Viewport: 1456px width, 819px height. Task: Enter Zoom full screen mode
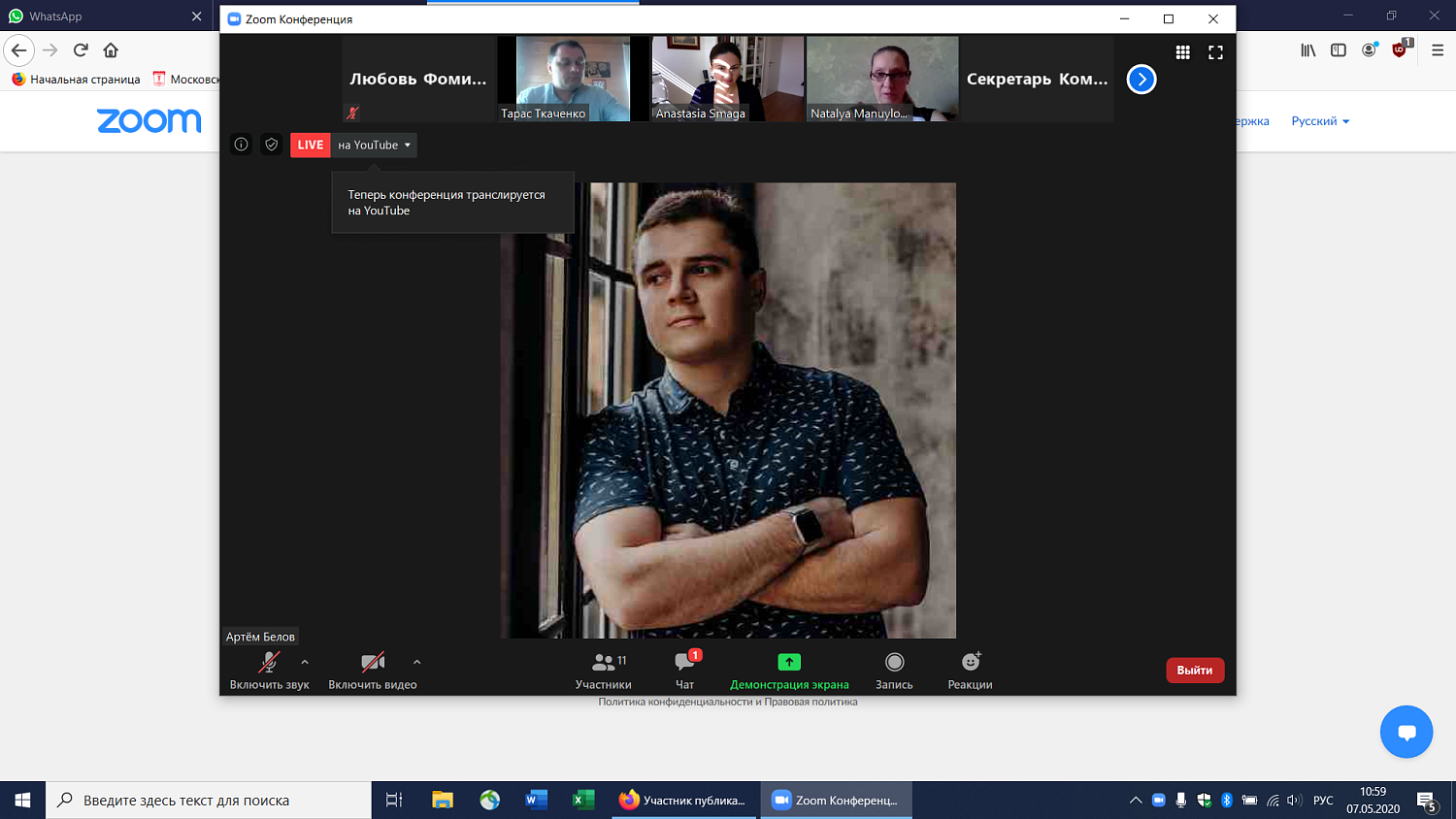[1215, 52]
